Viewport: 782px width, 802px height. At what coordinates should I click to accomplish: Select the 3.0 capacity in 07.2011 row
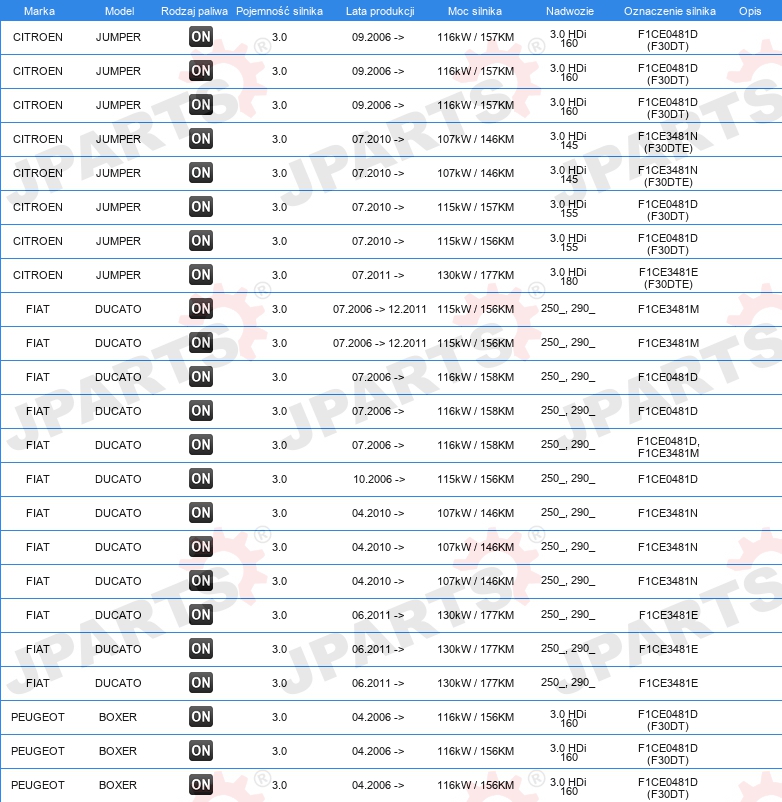(279, 275)
